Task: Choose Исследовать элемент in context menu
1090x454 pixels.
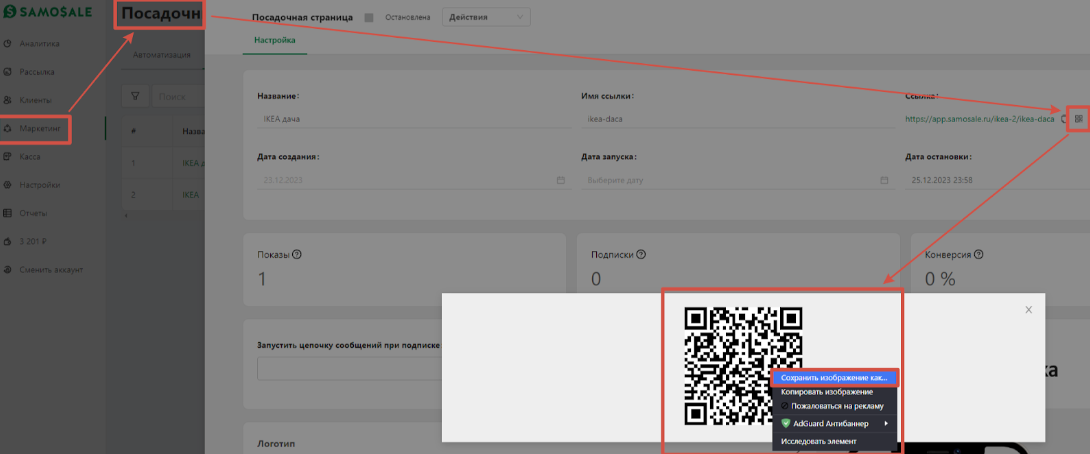Action: [835, 441]
